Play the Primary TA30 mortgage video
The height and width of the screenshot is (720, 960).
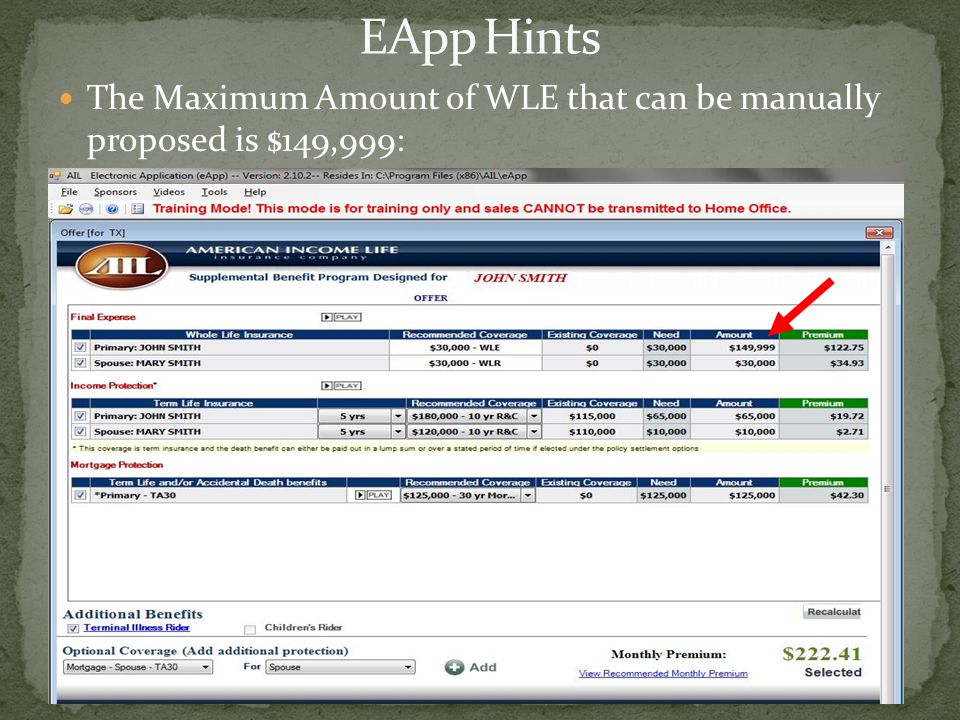[x=373, y=495]
